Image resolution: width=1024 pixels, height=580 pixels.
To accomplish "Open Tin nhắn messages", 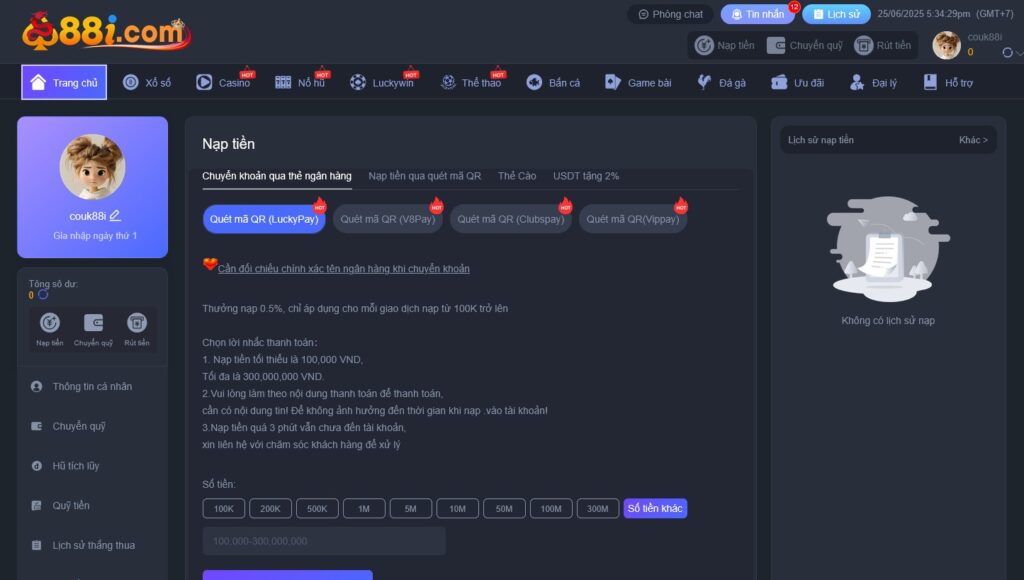I will coord(758,14).
